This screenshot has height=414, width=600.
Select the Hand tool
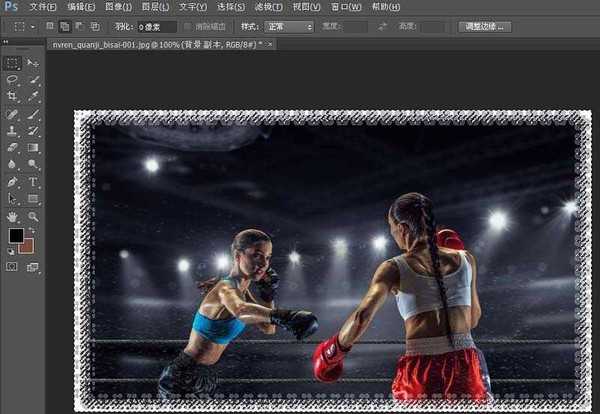[13, 216]
